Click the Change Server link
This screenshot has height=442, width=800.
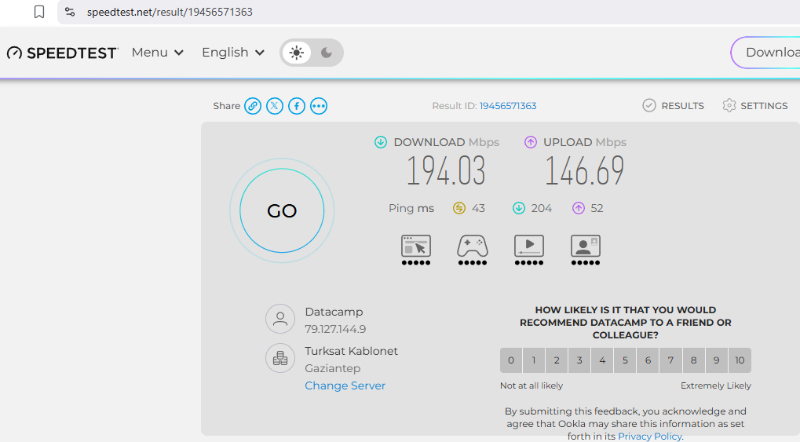click(345, 386)
